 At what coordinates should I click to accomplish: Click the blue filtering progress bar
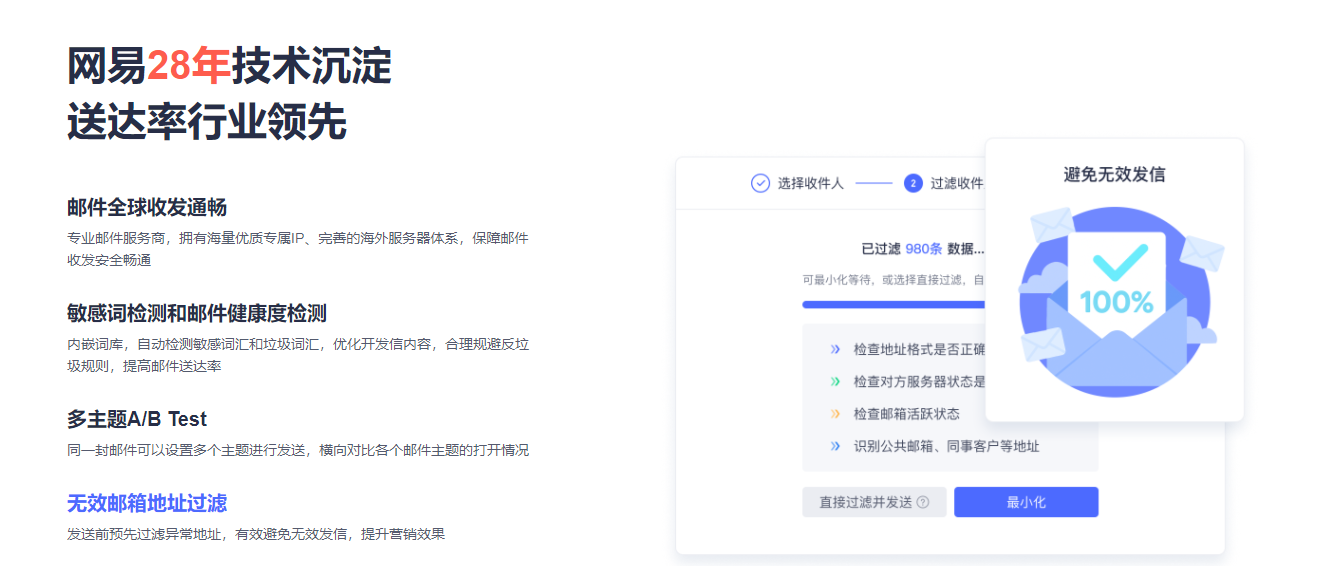(892, 304)
